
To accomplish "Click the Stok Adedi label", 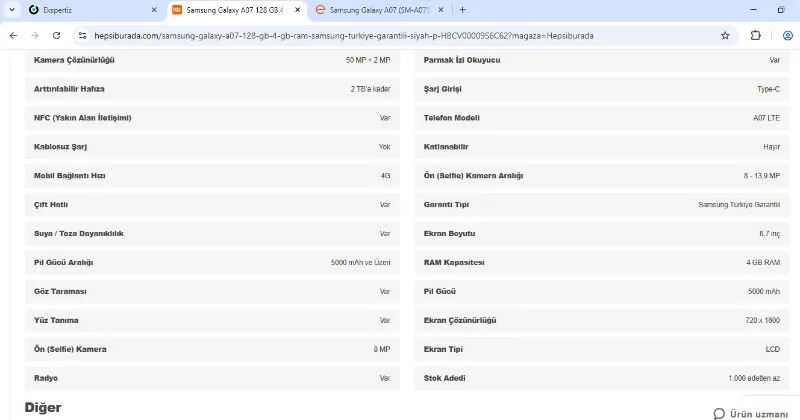I will coord(444,378).
